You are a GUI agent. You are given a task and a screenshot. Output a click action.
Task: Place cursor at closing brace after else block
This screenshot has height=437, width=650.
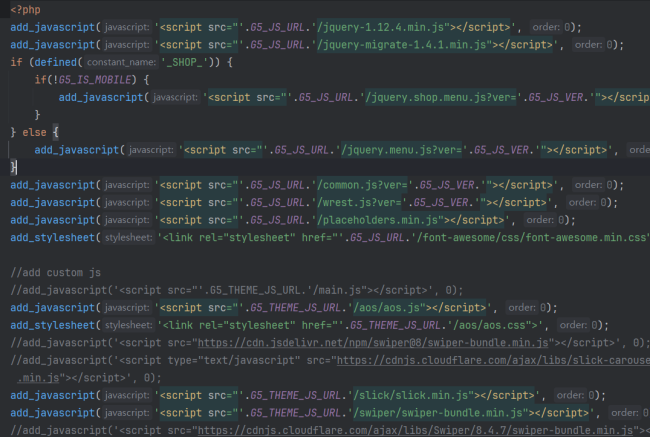(x=14, y=168)
